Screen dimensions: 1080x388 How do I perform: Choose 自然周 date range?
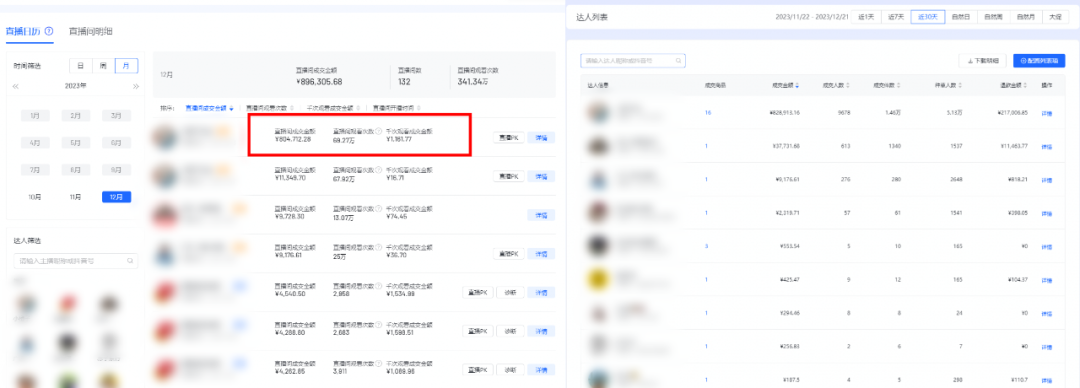(993, 17)
